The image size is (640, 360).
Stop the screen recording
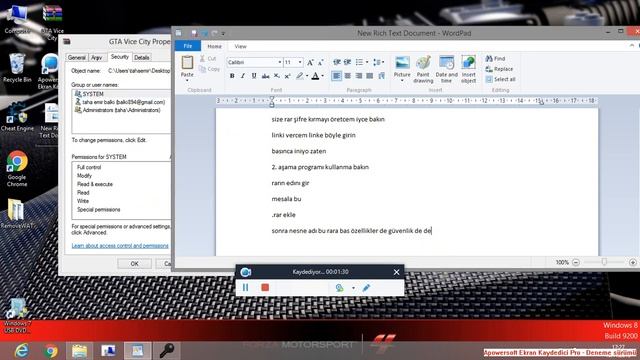click(x=265, y=287)
